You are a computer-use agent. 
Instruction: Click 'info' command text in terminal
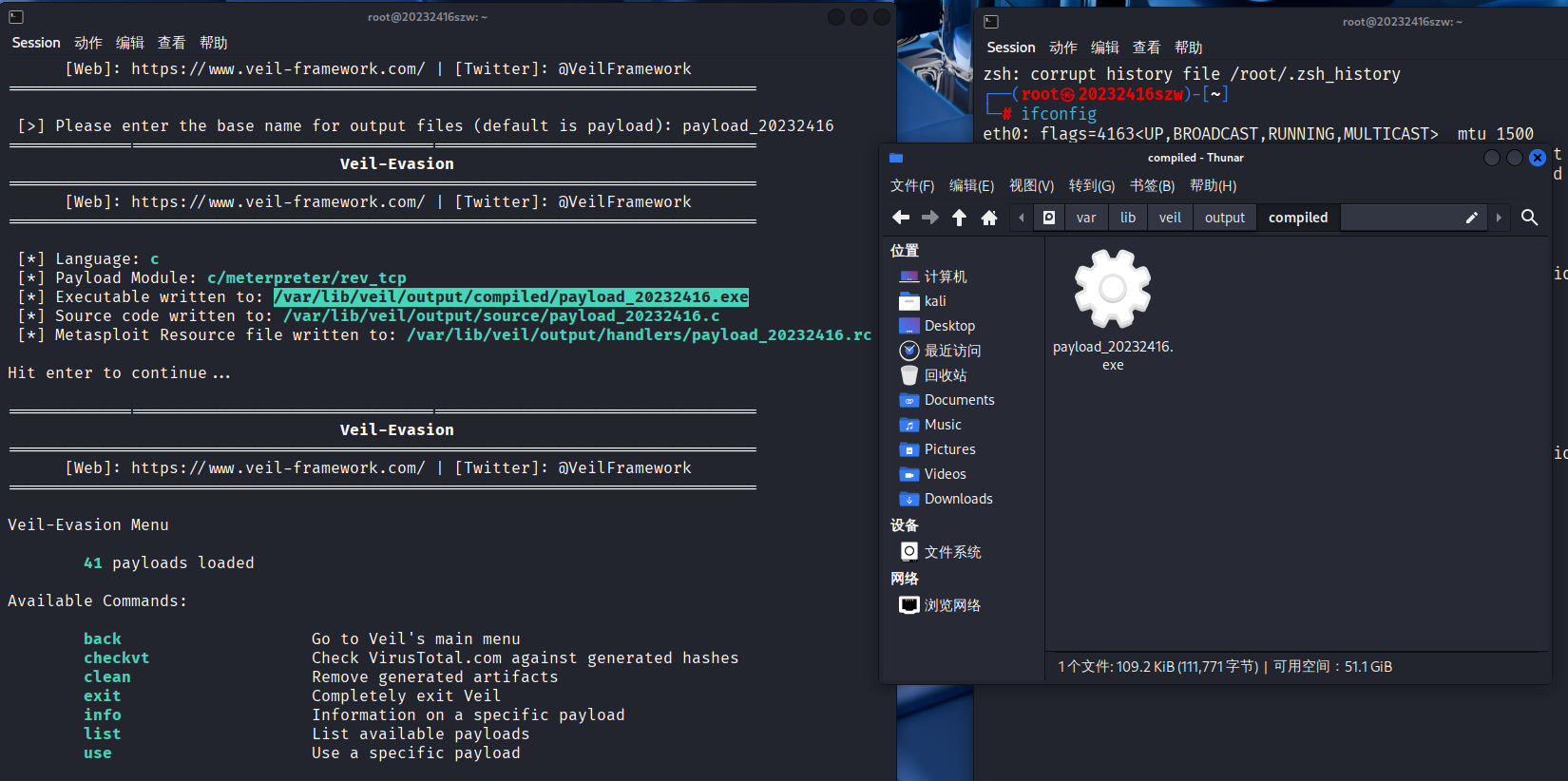pos(103,715)
